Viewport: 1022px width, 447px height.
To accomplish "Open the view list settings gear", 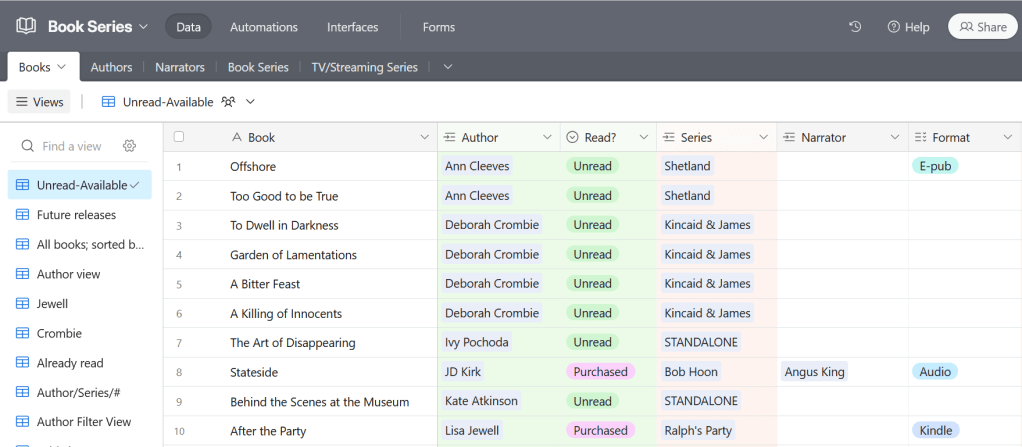I will point(129,146).
